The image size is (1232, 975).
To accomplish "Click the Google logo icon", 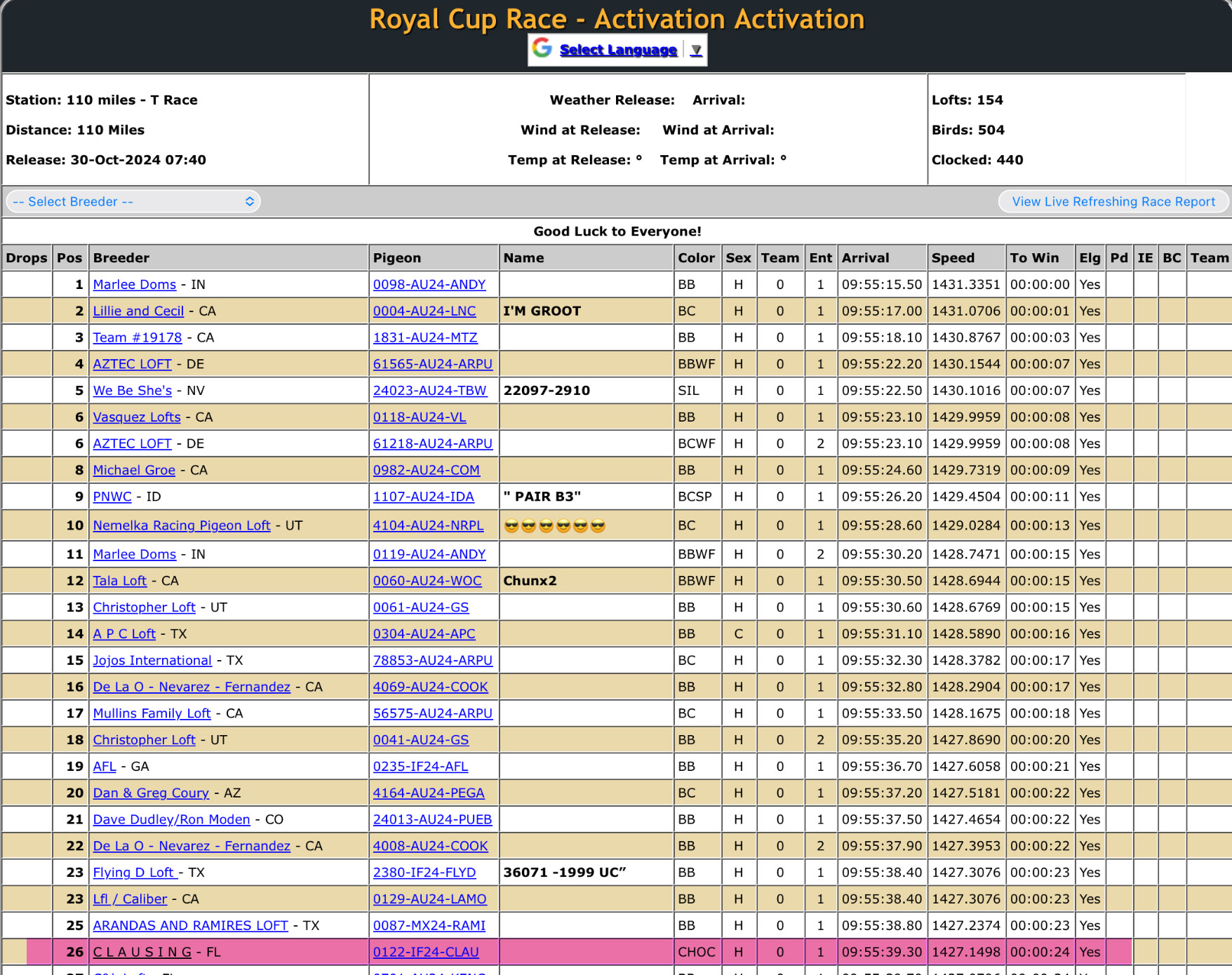I will pyautogui.click(x=542, y=48).
